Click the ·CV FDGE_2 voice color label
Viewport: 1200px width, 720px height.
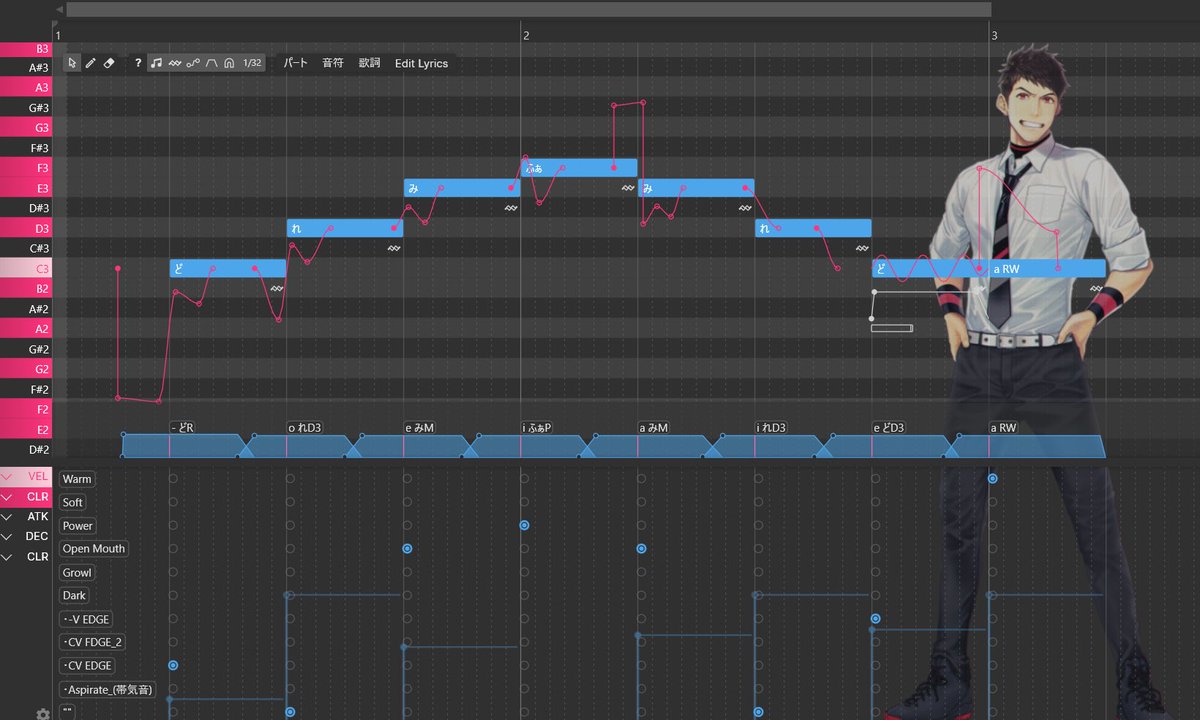[93, 642]
